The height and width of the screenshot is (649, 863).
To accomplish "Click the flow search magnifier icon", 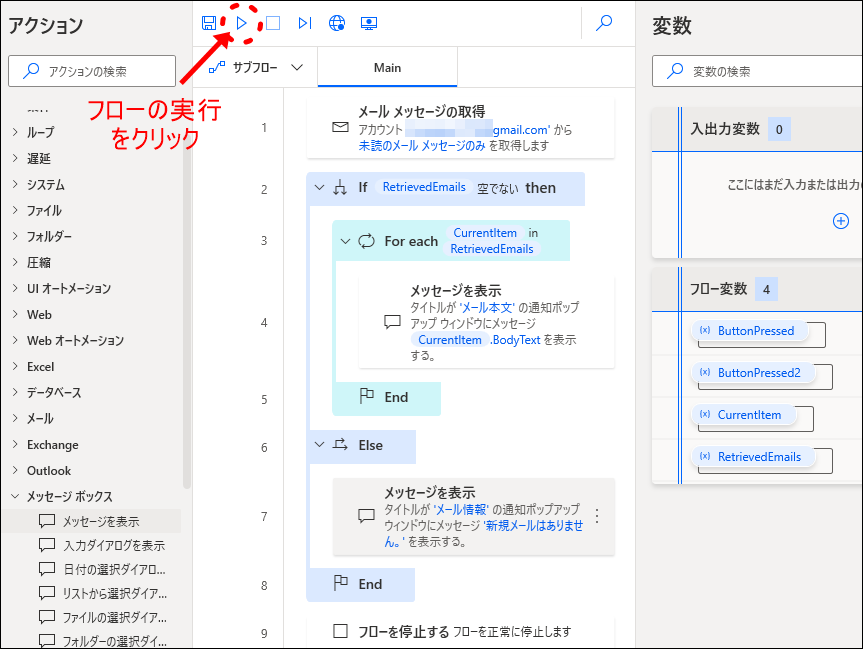I will [604, 23].
